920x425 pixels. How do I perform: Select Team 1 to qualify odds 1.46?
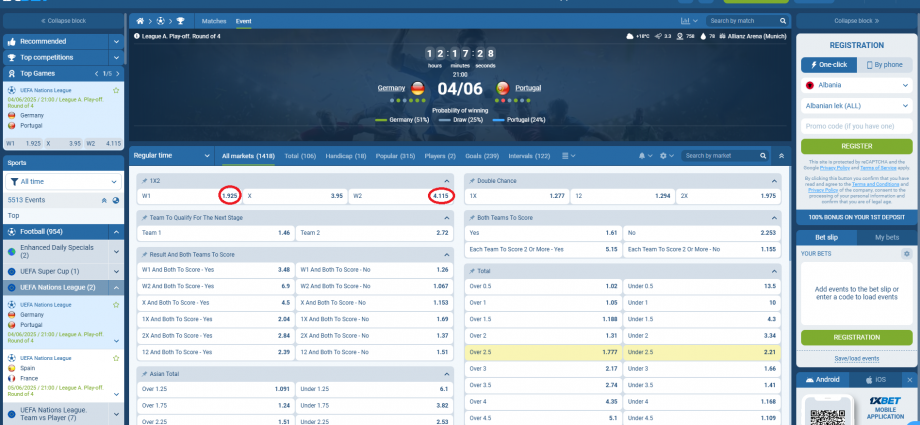click(215, 233)
